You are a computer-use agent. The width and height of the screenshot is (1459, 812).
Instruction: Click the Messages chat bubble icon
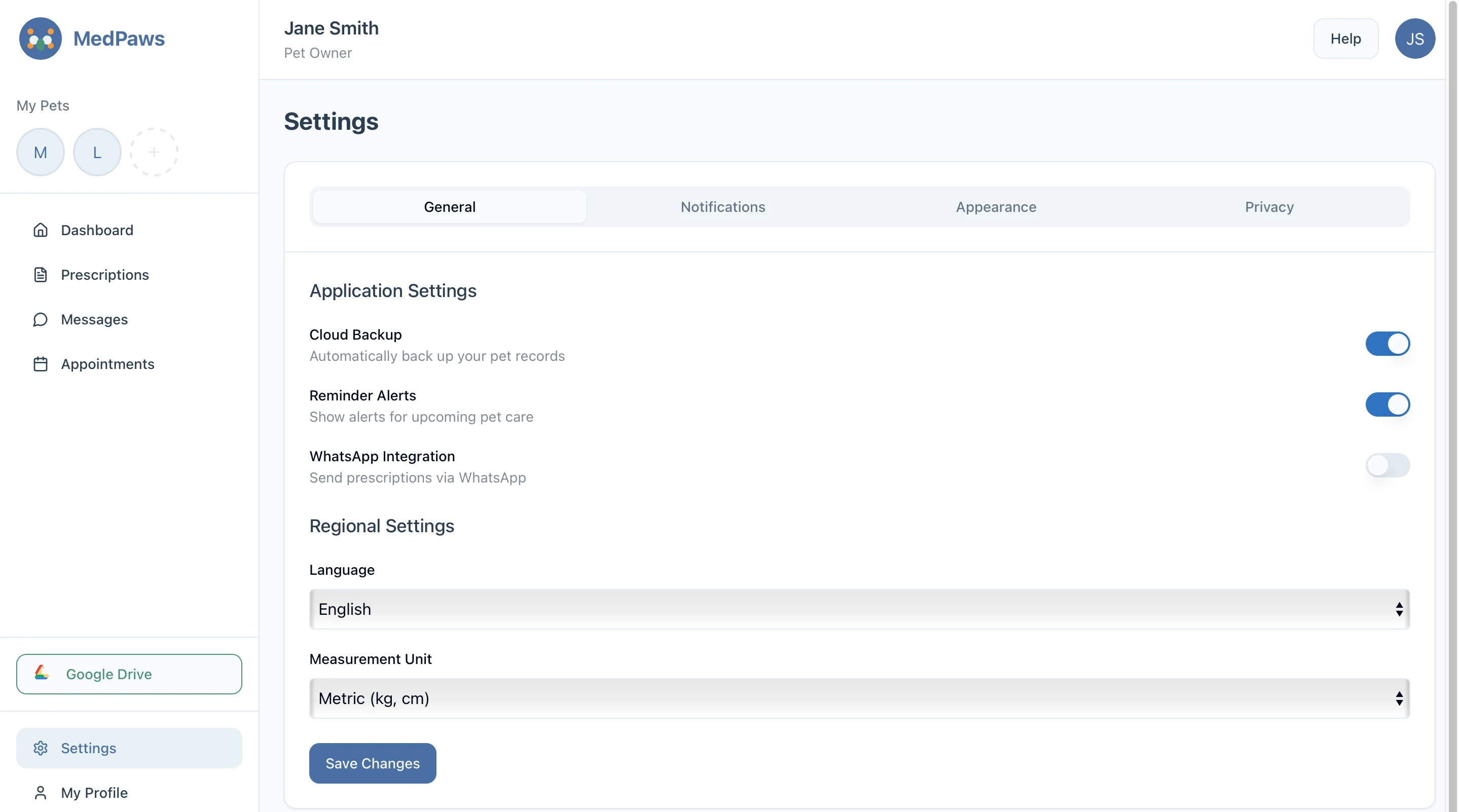(x=40, y=319)
